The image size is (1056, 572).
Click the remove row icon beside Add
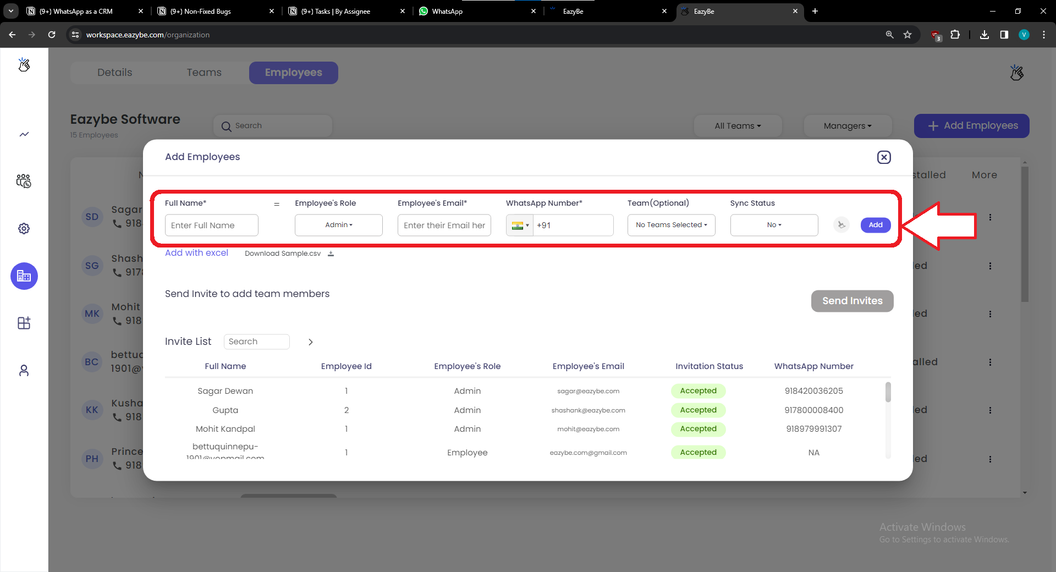point(841,225)
